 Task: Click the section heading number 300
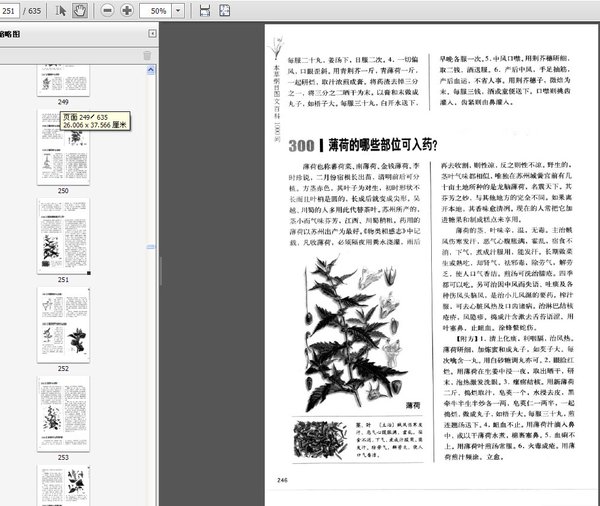[301, 146]
